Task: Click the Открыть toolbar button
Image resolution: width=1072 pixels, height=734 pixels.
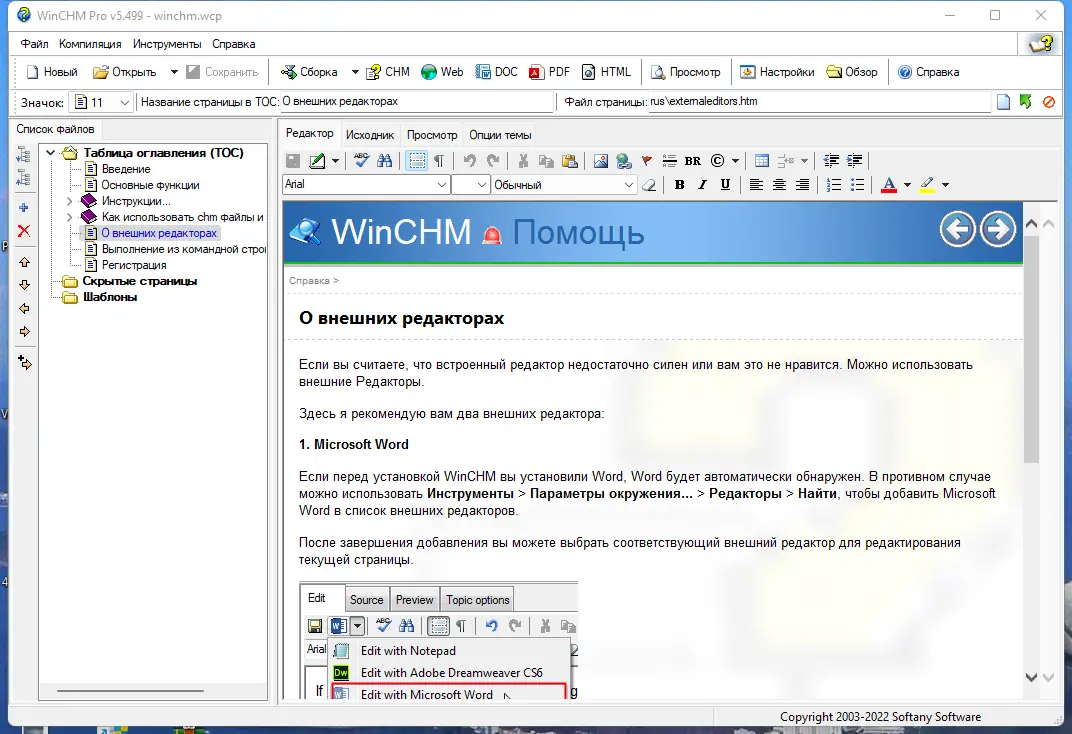Action: coord(125,72)
